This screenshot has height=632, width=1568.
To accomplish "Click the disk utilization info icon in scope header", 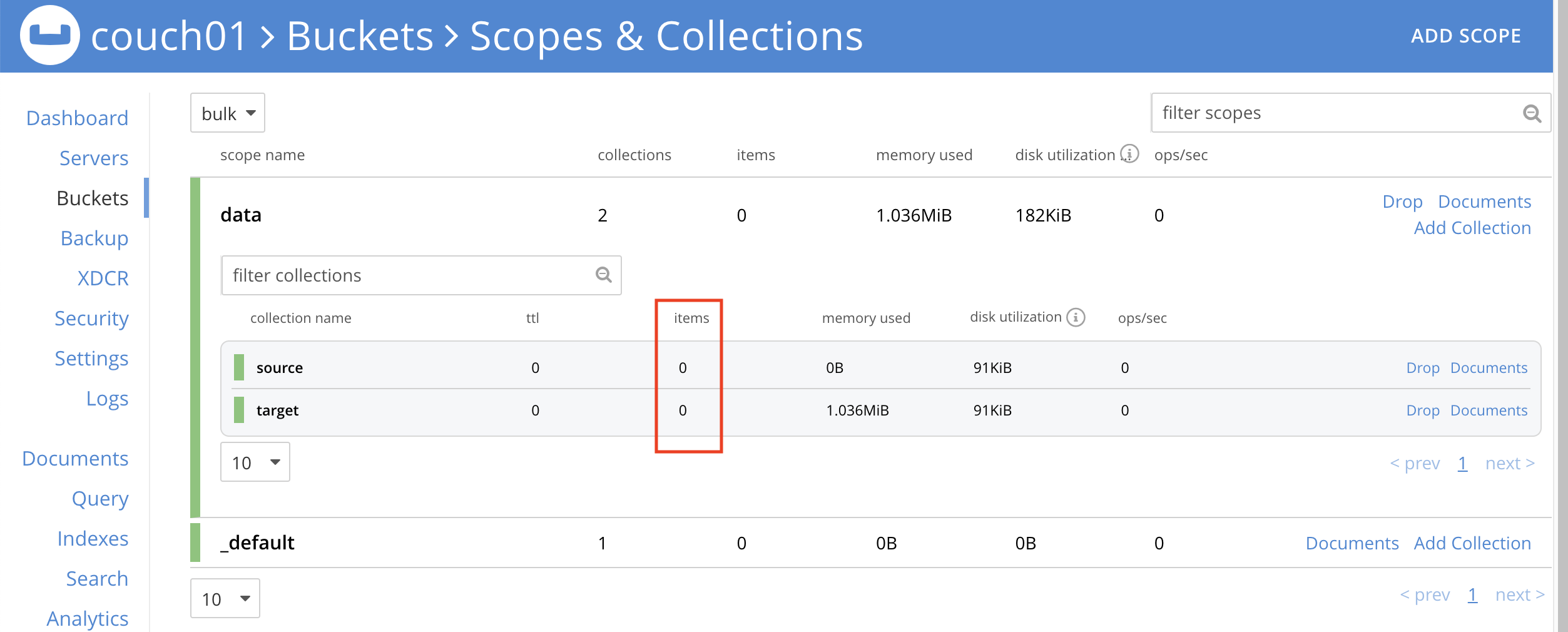I will [x=1130, y=154].
